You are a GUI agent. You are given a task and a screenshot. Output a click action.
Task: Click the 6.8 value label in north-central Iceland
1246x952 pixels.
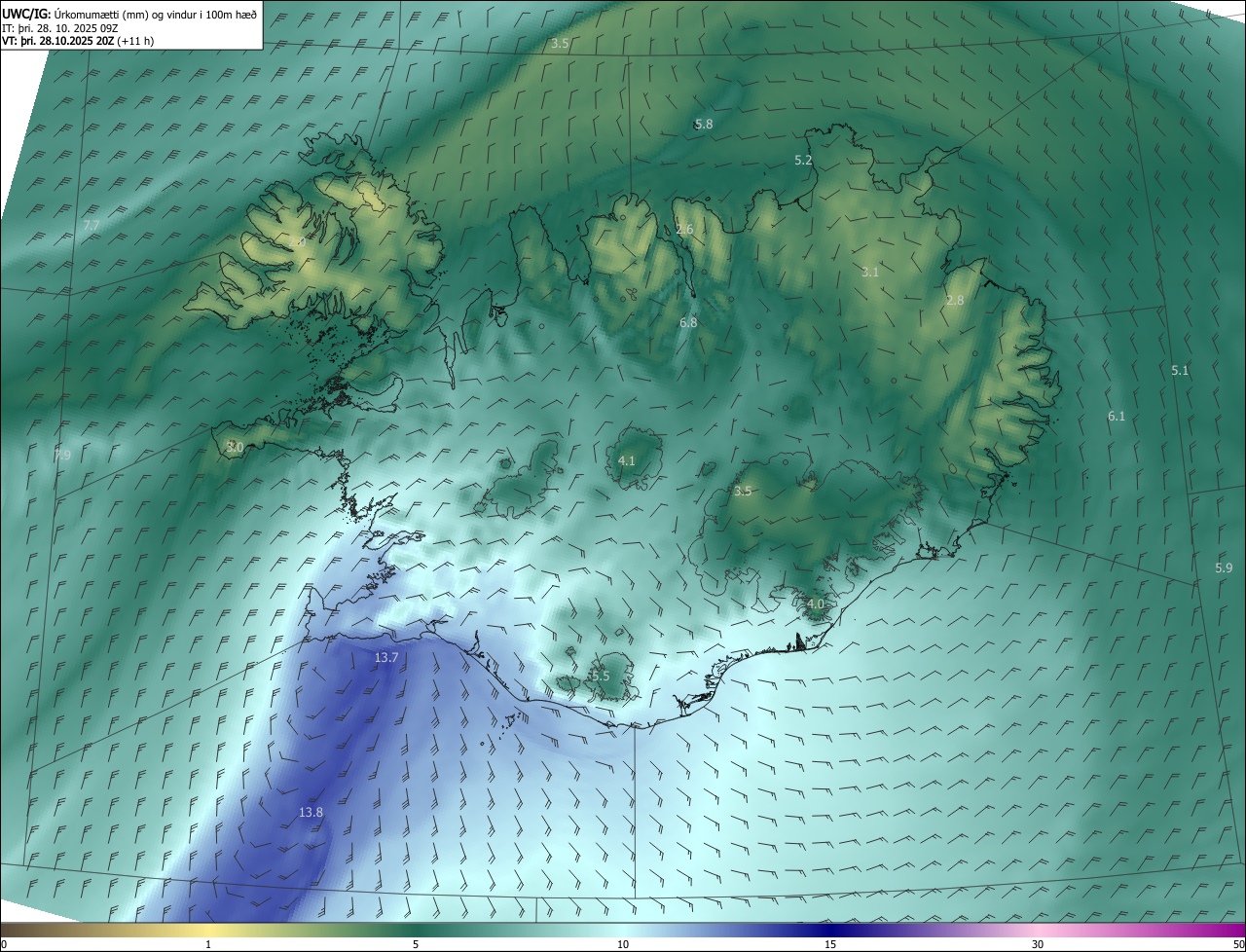[x=688, y=322]
